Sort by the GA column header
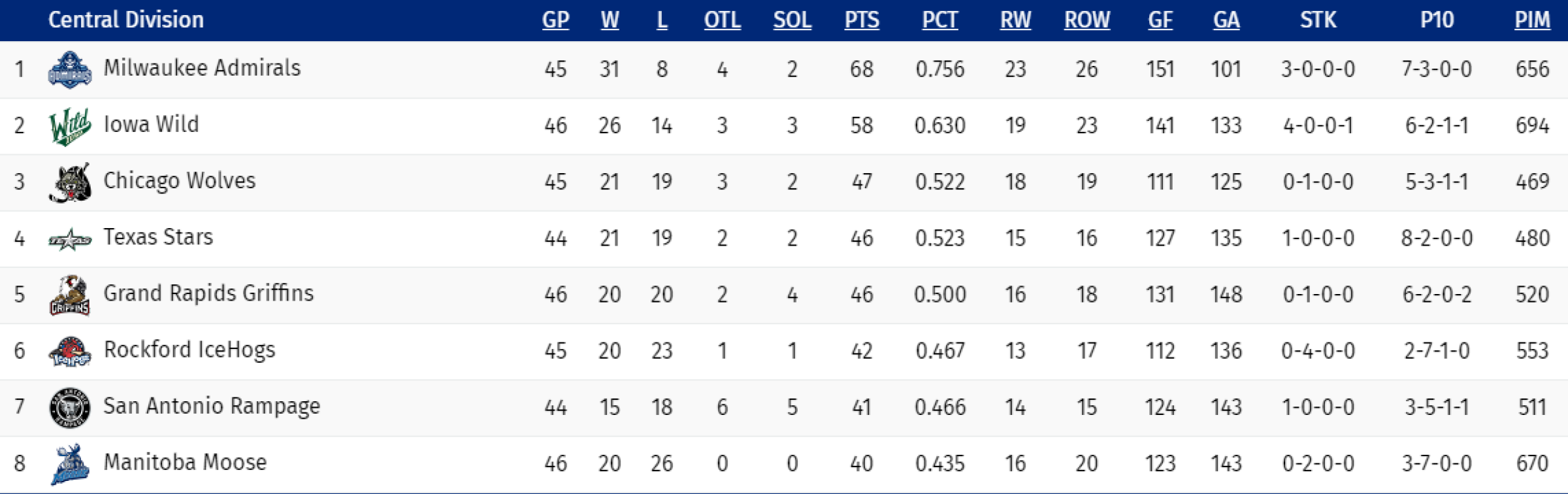This screenshot has height=494, width=1568. (x=1226, y=20)
